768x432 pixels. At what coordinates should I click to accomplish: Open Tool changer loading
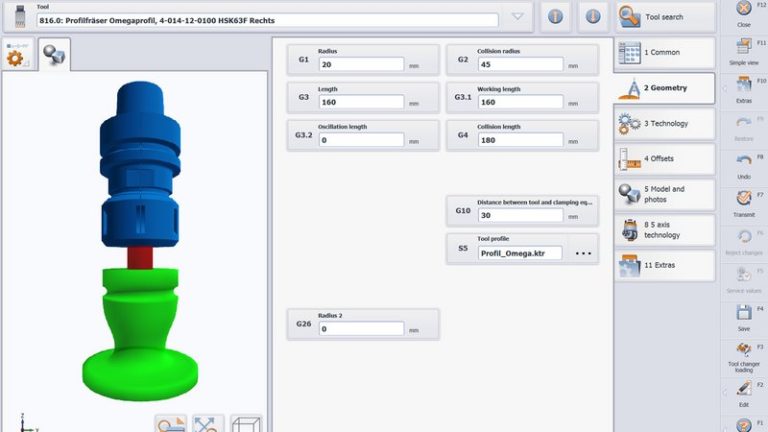pyautogui.click(x=743, y=353)
